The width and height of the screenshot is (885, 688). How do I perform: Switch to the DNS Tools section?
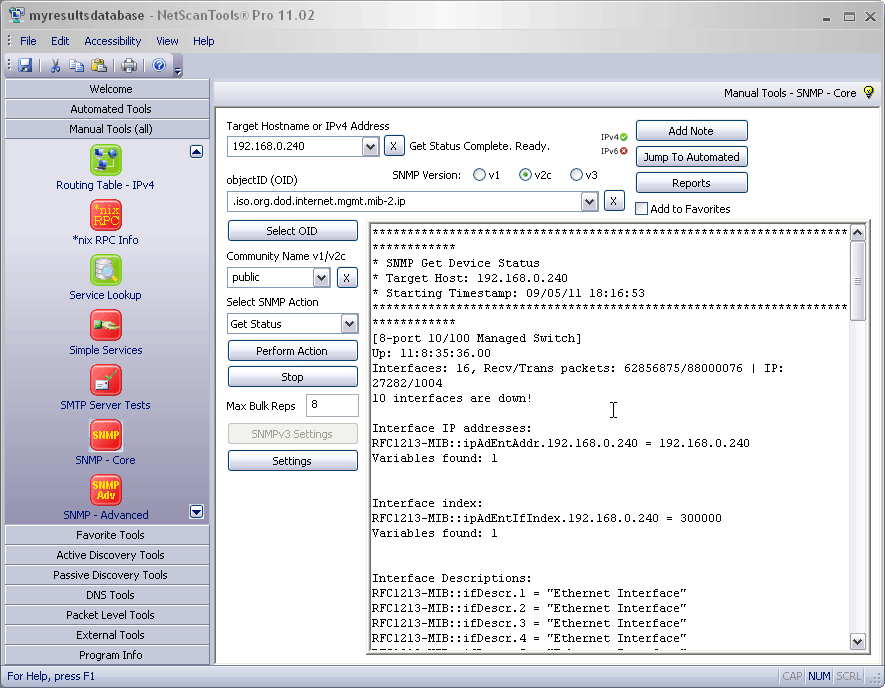point(106,594)
